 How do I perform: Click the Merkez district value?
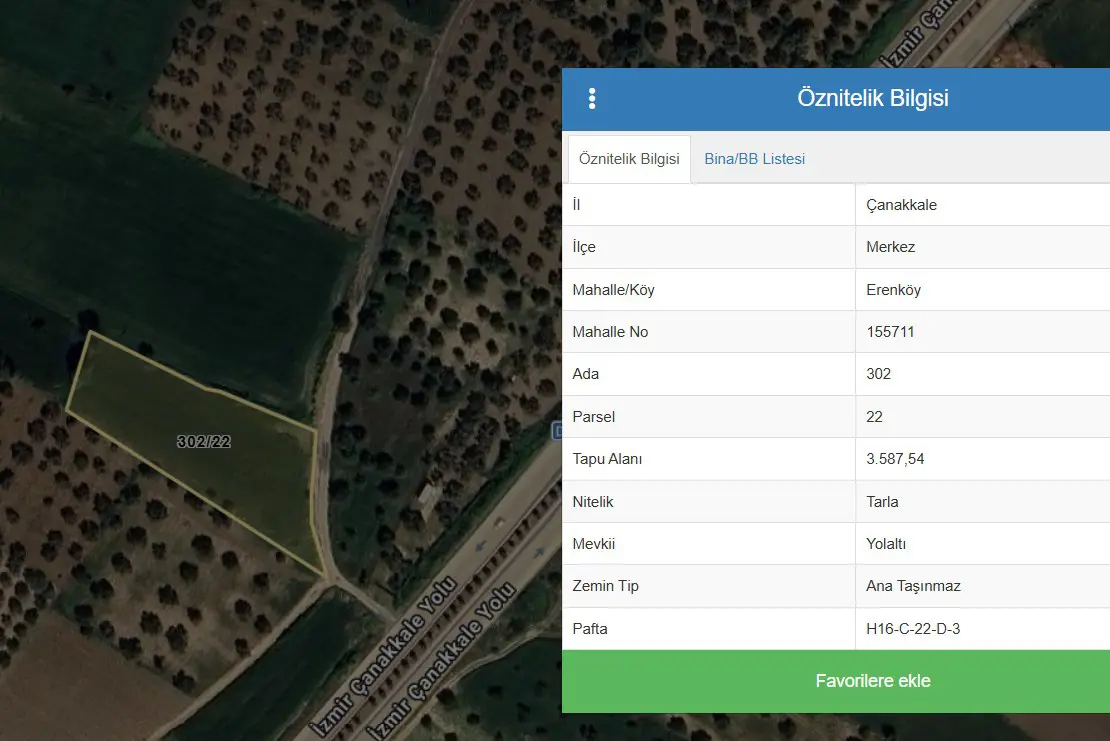pos(891,247)
